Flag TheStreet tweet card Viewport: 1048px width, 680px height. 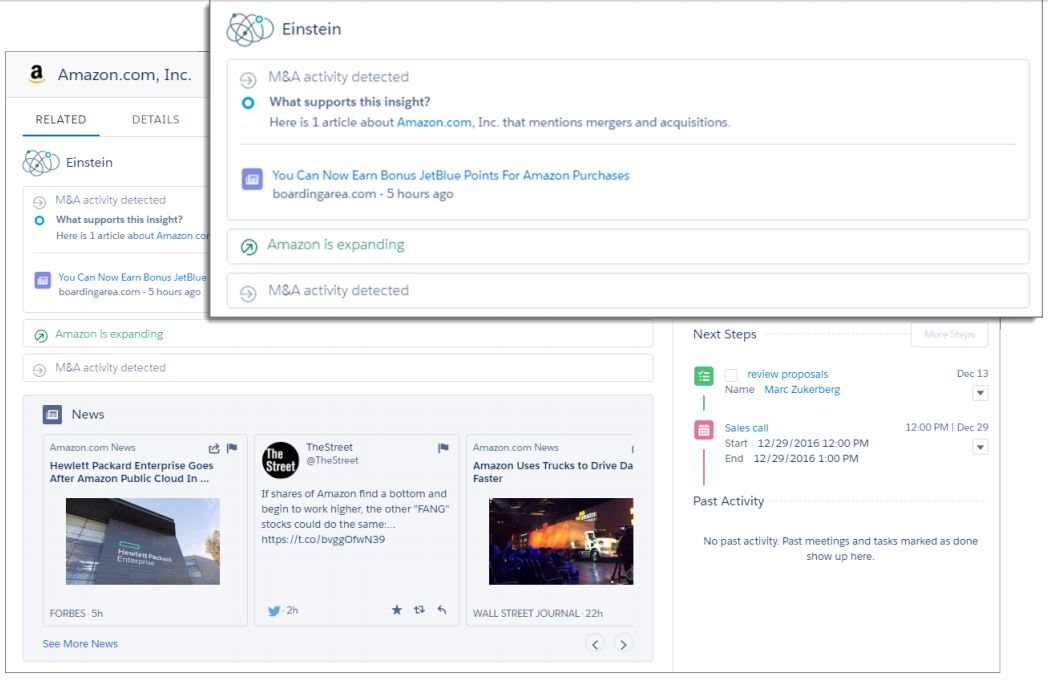pos(443,449)
